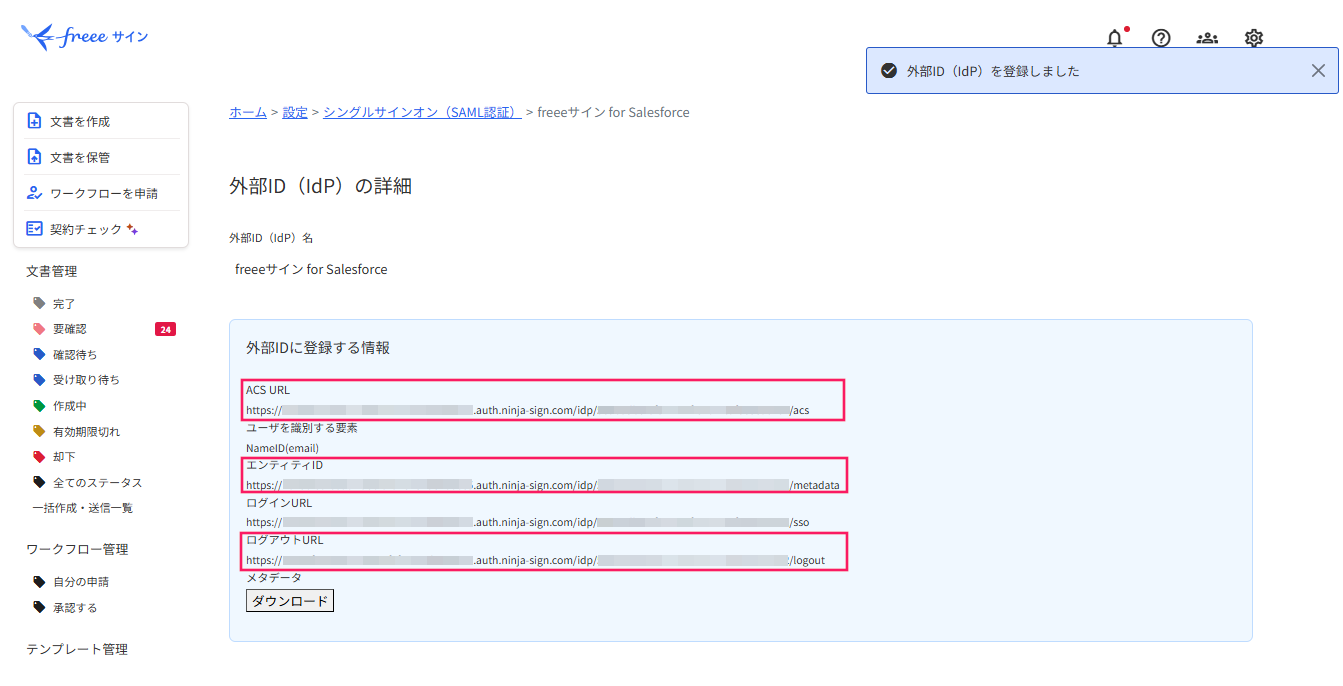Click the orange tag icon for 有効期限切れ
1343x686 pixels.
point(39,431)
